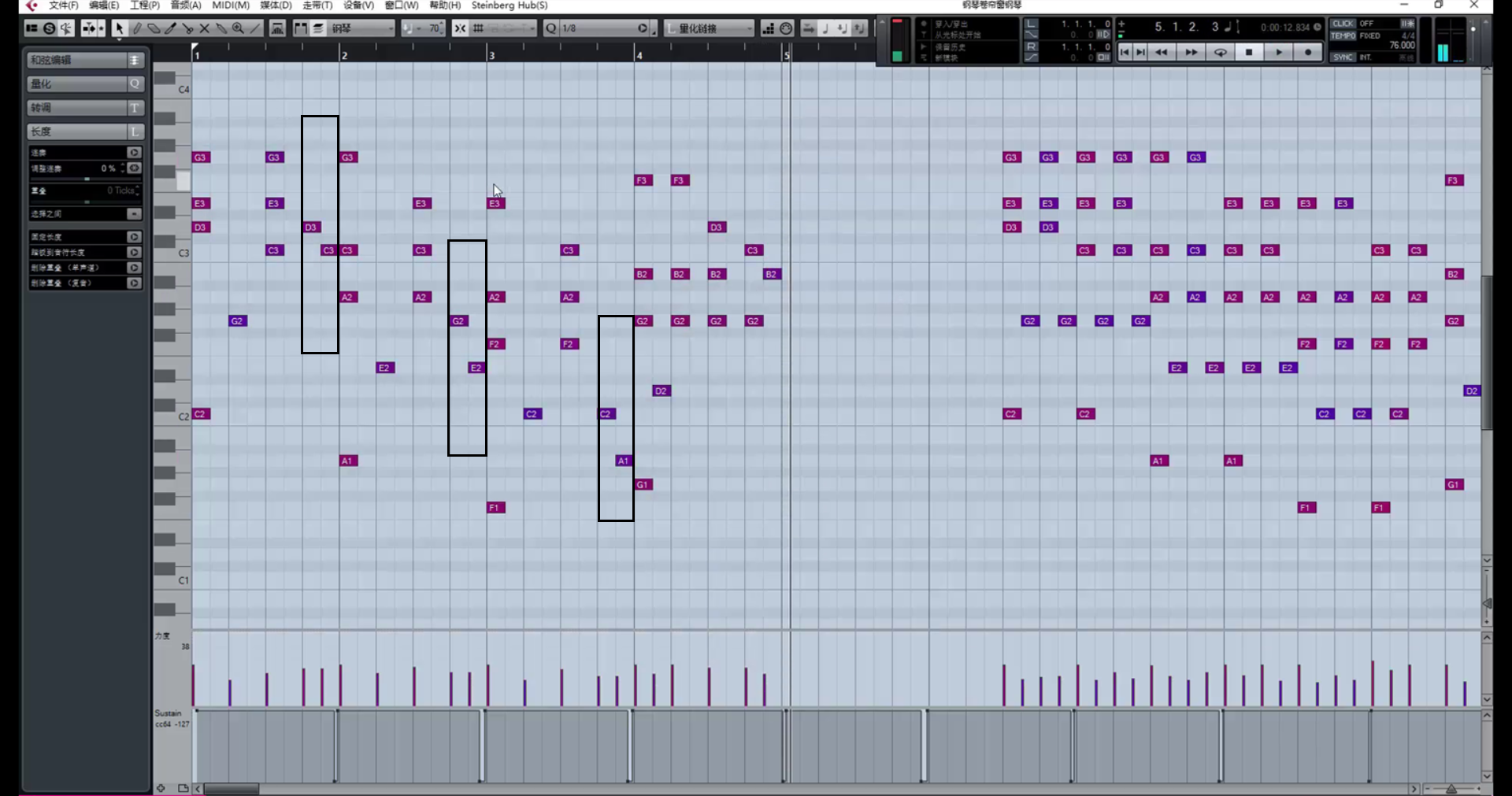The image size is (1512, 796).
Task: Click the show info line icon
Action: click(31, 28)
